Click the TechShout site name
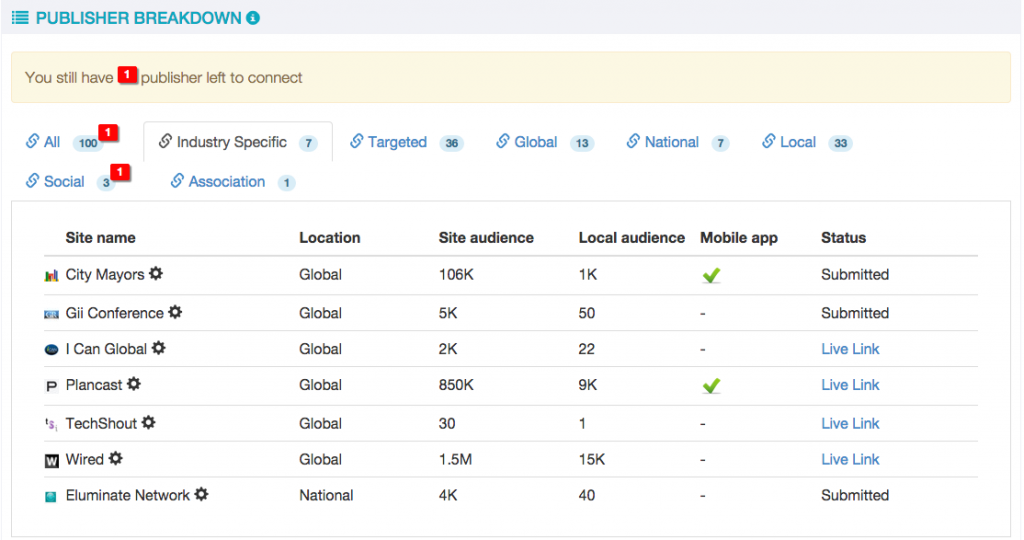This screenshot has height=540, width=1024. [101, 423]
